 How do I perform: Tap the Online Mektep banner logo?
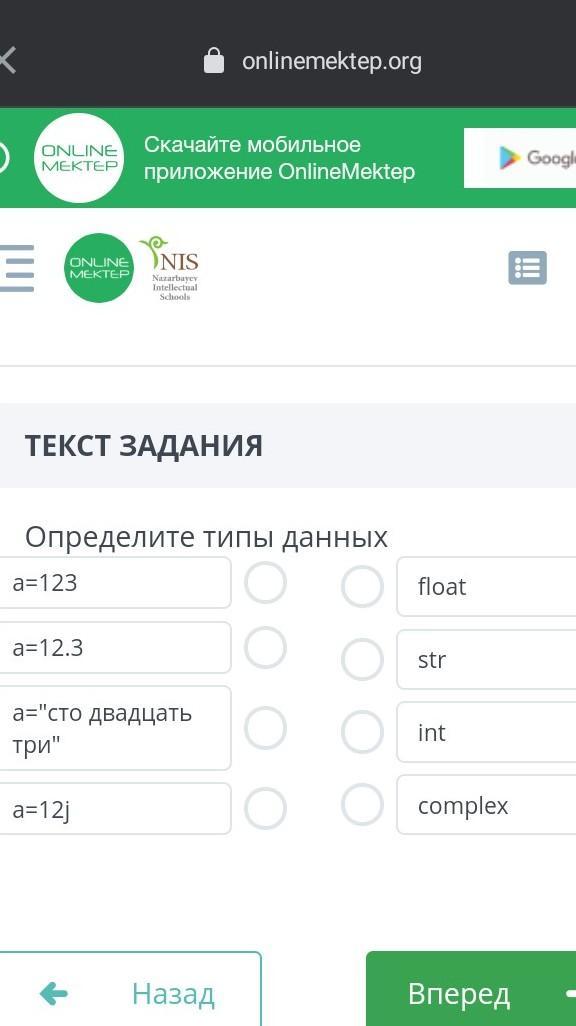79,158
